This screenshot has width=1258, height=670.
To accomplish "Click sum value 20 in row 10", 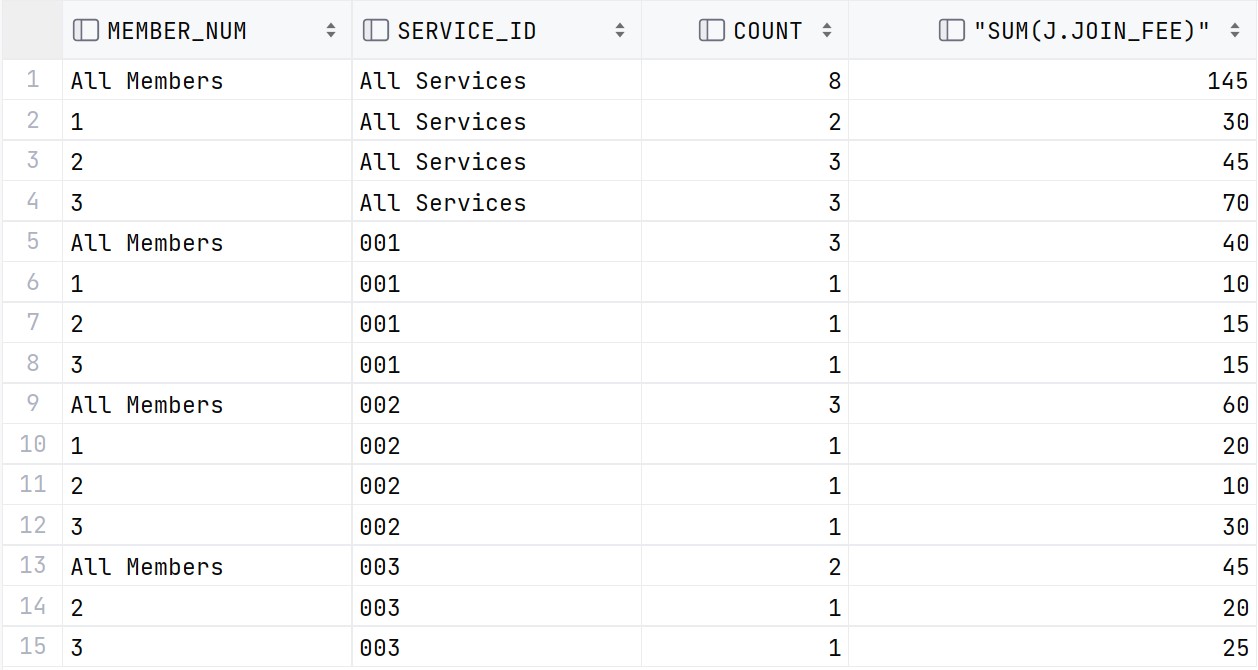I will [1053, 445].
